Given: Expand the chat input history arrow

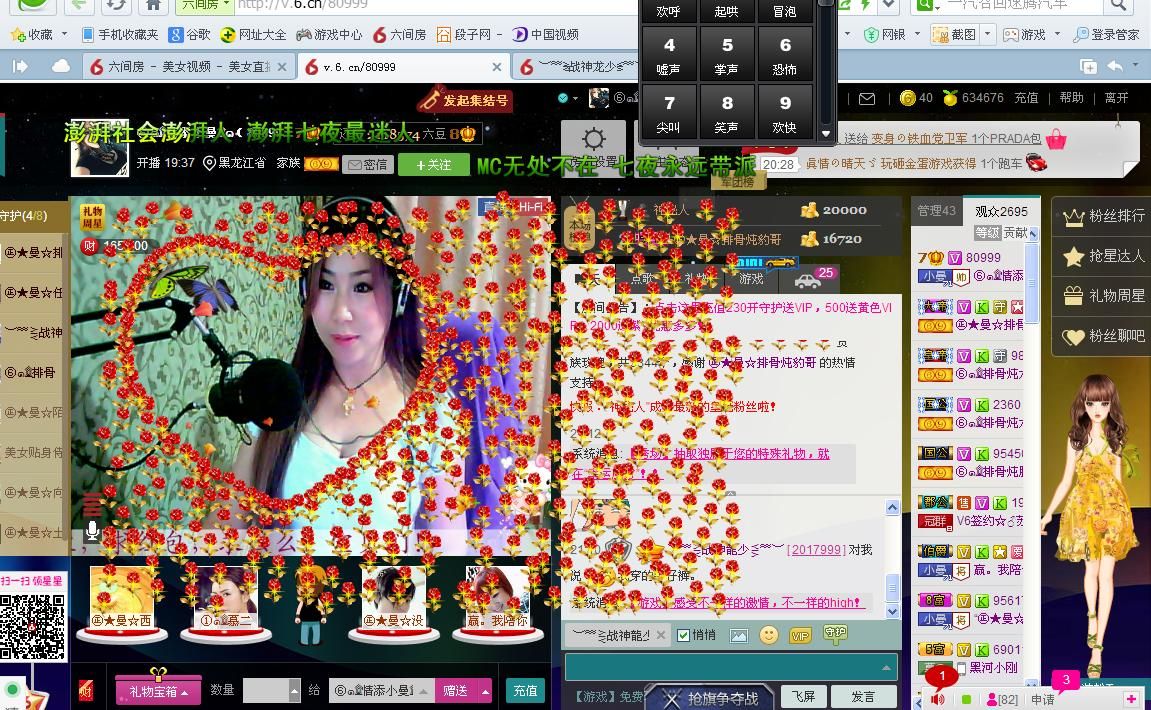Looking at the screenshot, I should click(886, 667).
